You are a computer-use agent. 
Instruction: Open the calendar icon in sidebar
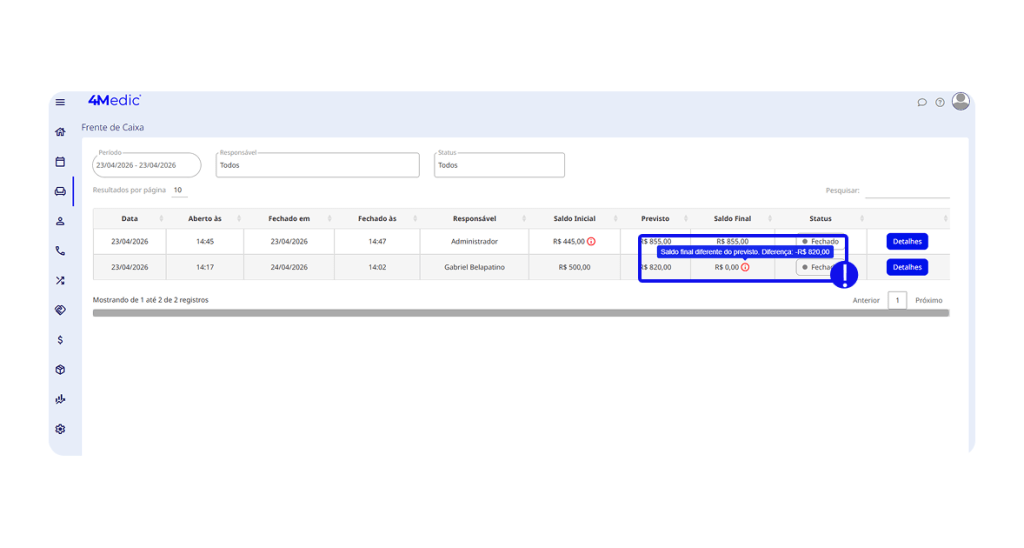tap(60, 161)
